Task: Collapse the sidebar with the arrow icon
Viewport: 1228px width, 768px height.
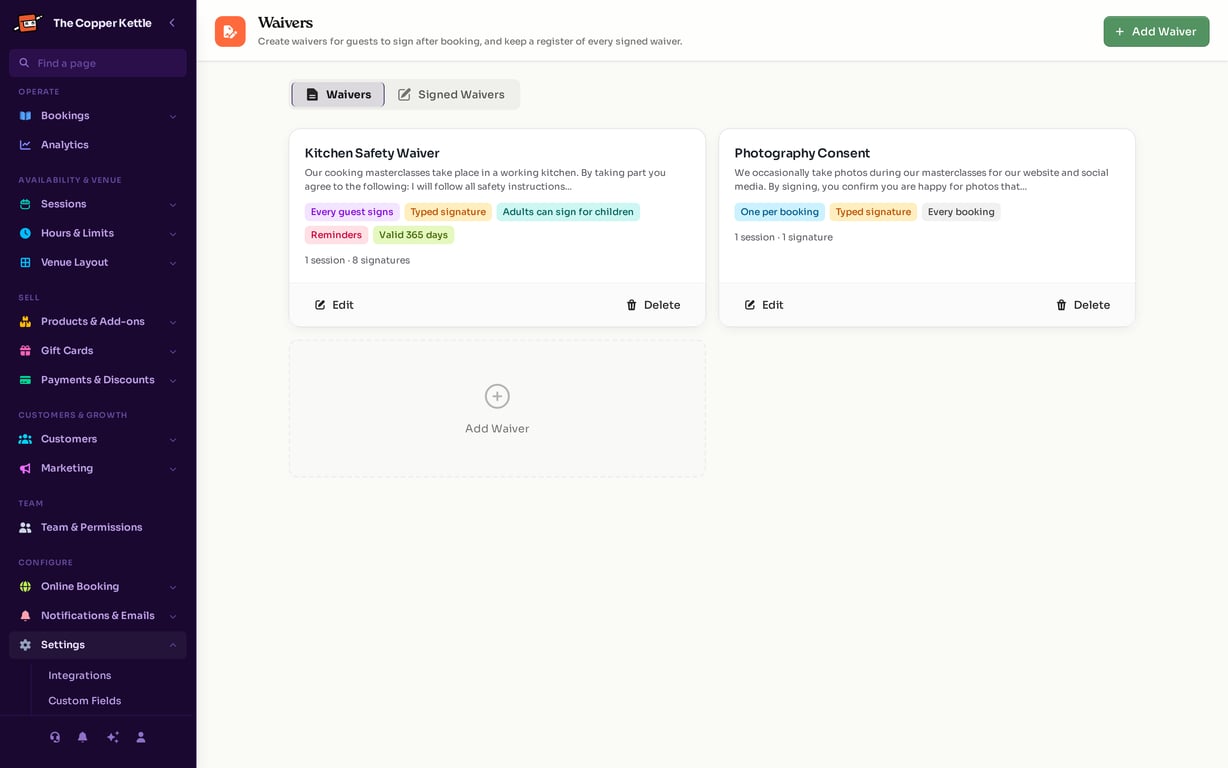Action: coord(172,23)
